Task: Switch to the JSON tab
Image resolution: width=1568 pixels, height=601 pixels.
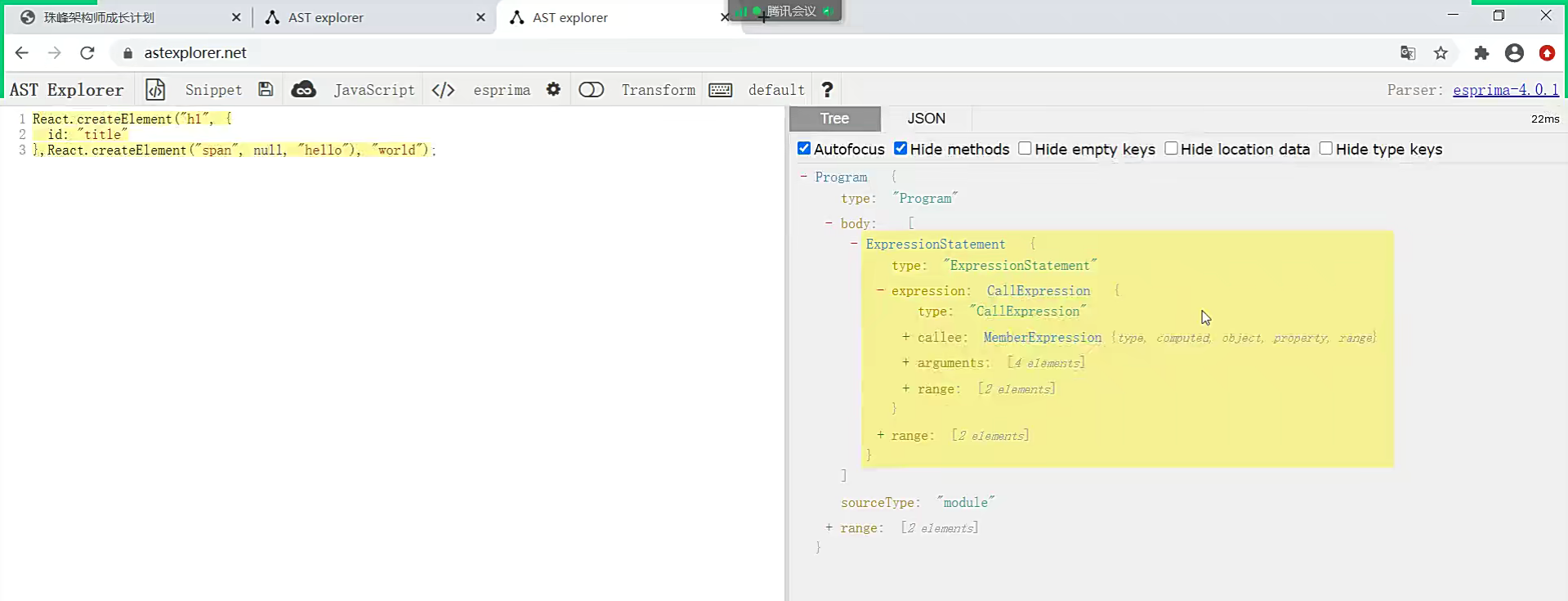Action: click(x=927, y=119)
